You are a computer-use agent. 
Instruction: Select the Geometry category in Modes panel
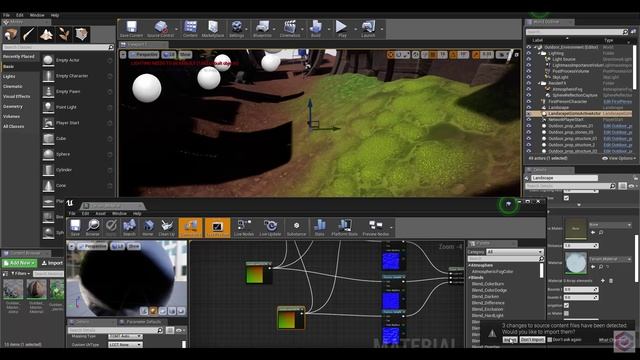[13, 107]
